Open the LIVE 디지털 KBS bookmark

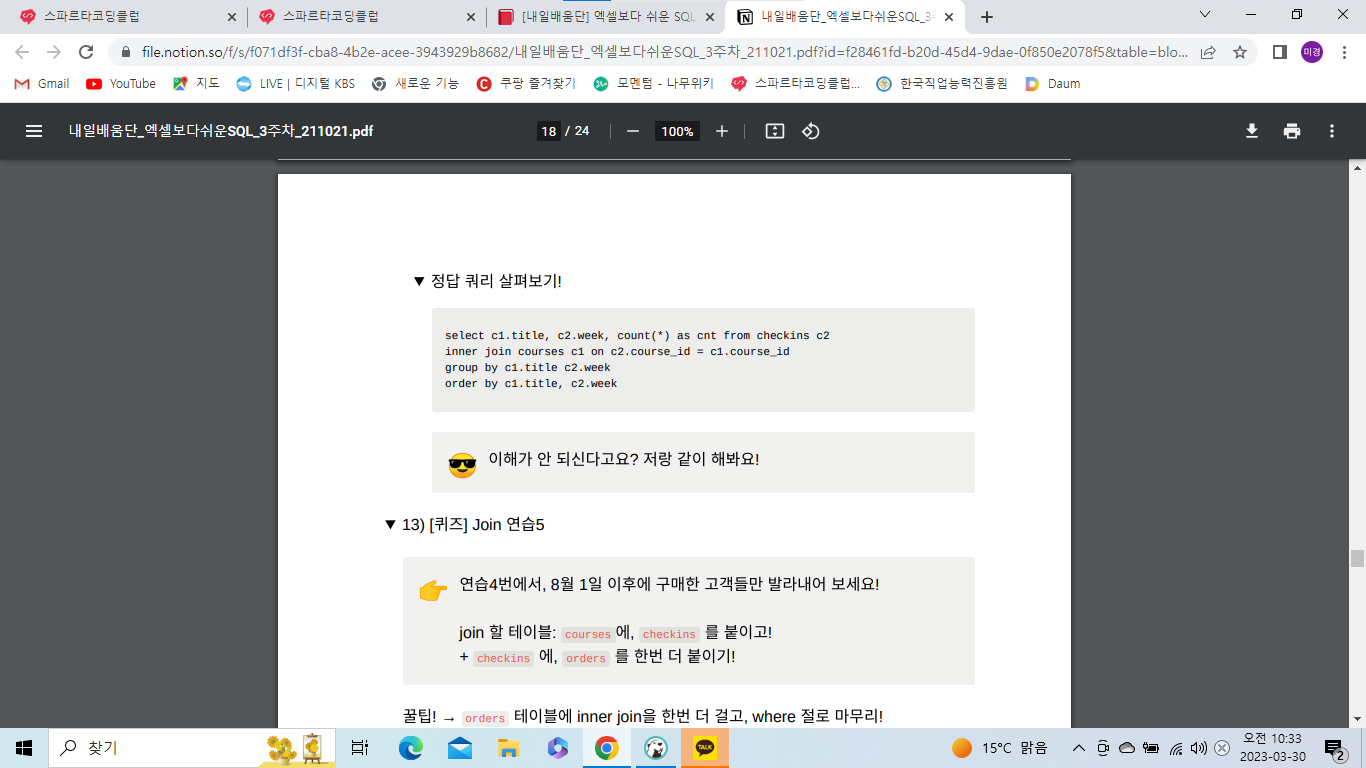(296, 84)
